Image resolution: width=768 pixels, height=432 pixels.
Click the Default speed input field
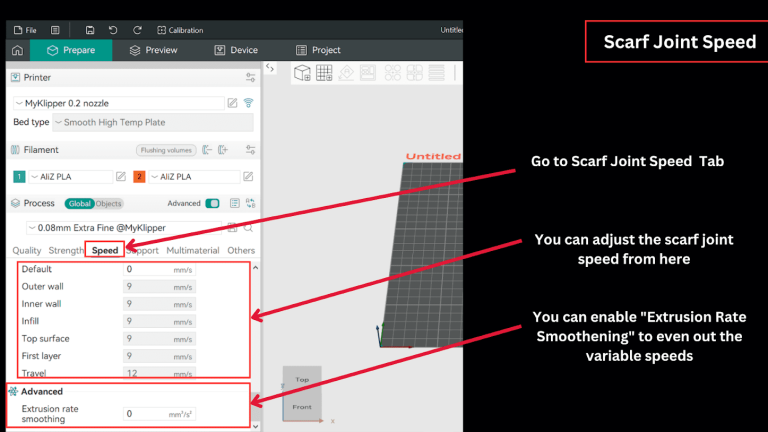(x=159, y=269)
